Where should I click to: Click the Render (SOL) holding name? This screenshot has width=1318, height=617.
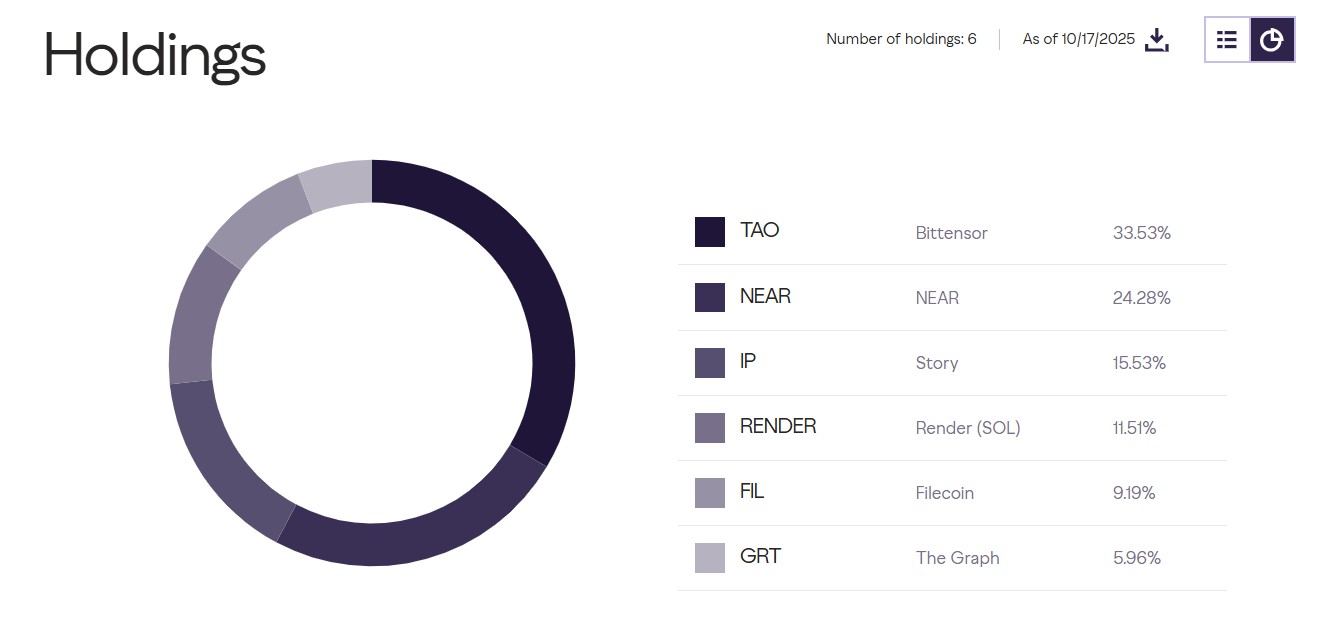click(x=967, y=428)
